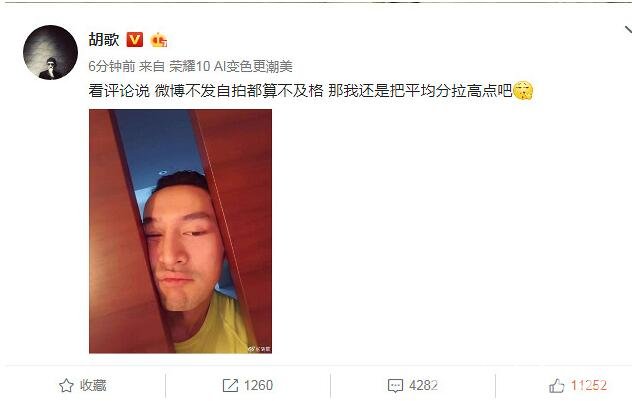Click the crown membership icon beside the name
Screen dimensions: 632x401
pyautogui.click(x=159, y=40)
